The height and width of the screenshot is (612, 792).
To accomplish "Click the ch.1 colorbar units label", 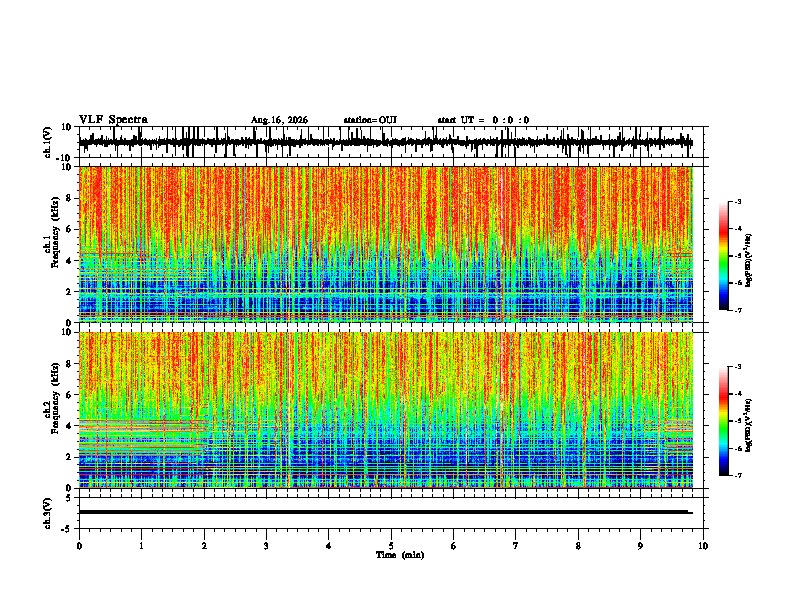I will click(x=748, y=261).
